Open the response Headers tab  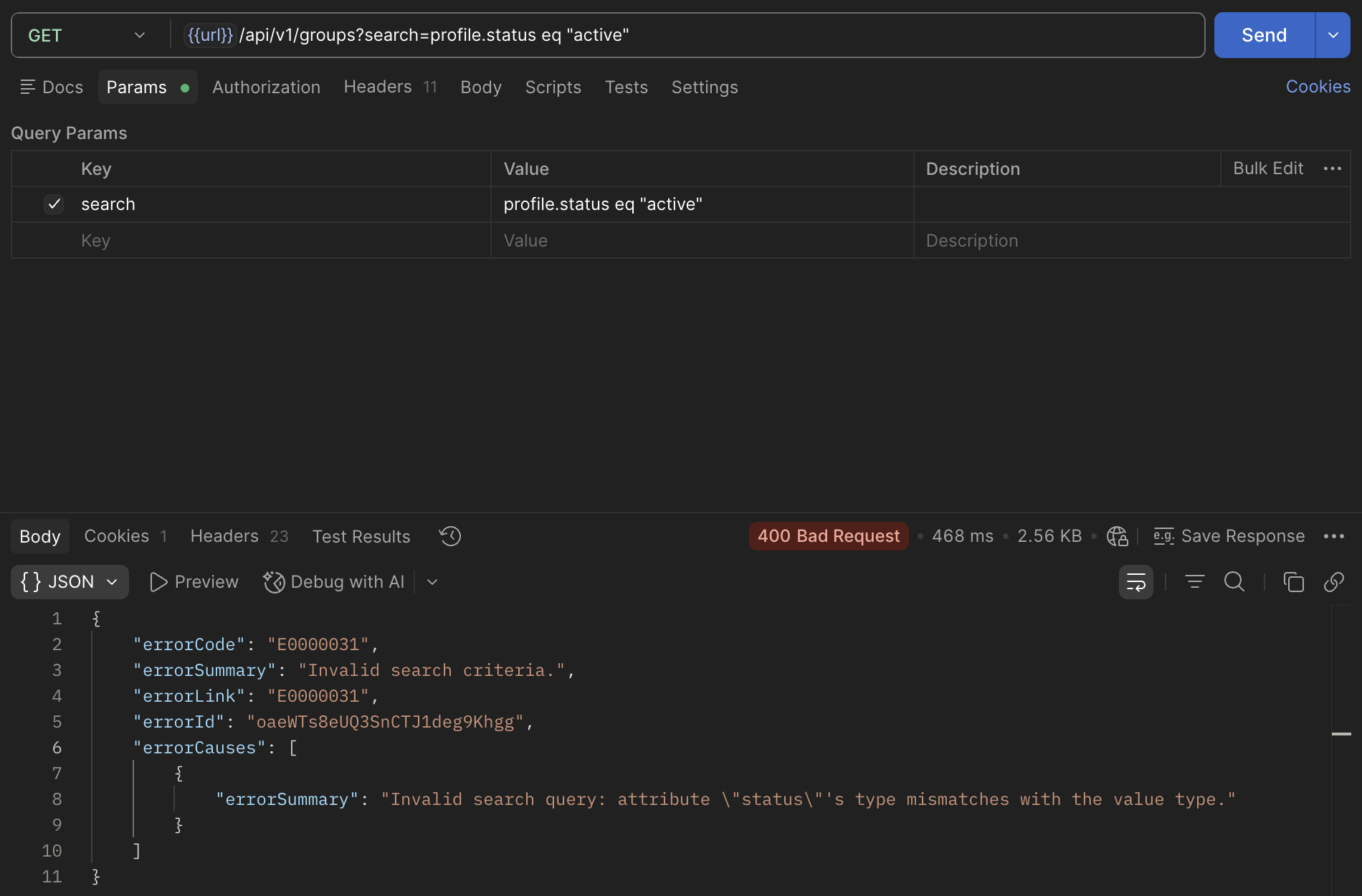[239, 536]
